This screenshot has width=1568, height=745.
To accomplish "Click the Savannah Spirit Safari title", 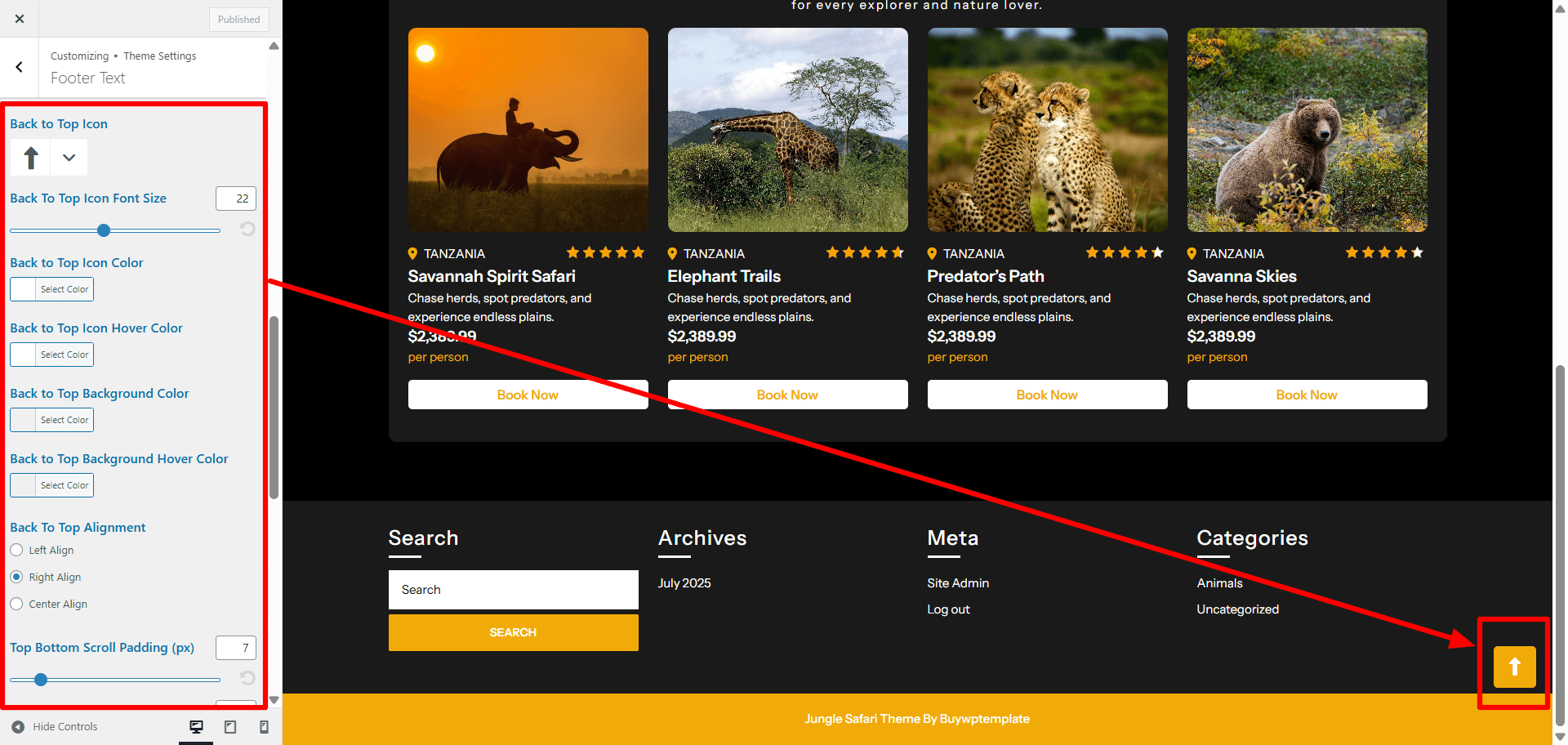I will point(492,276).
